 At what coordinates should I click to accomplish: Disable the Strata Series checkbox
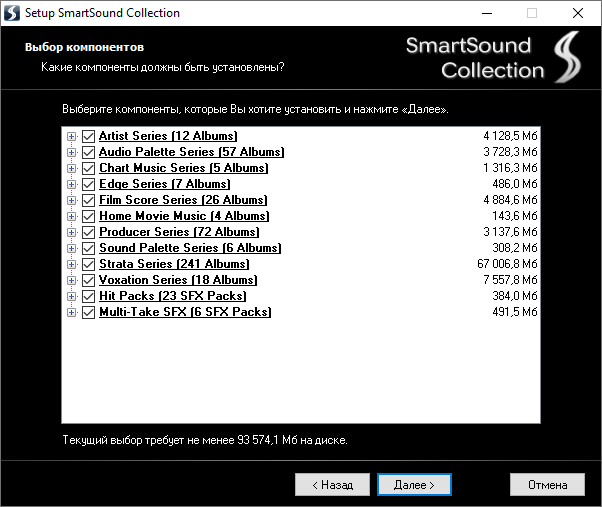(x=88, y=264)
